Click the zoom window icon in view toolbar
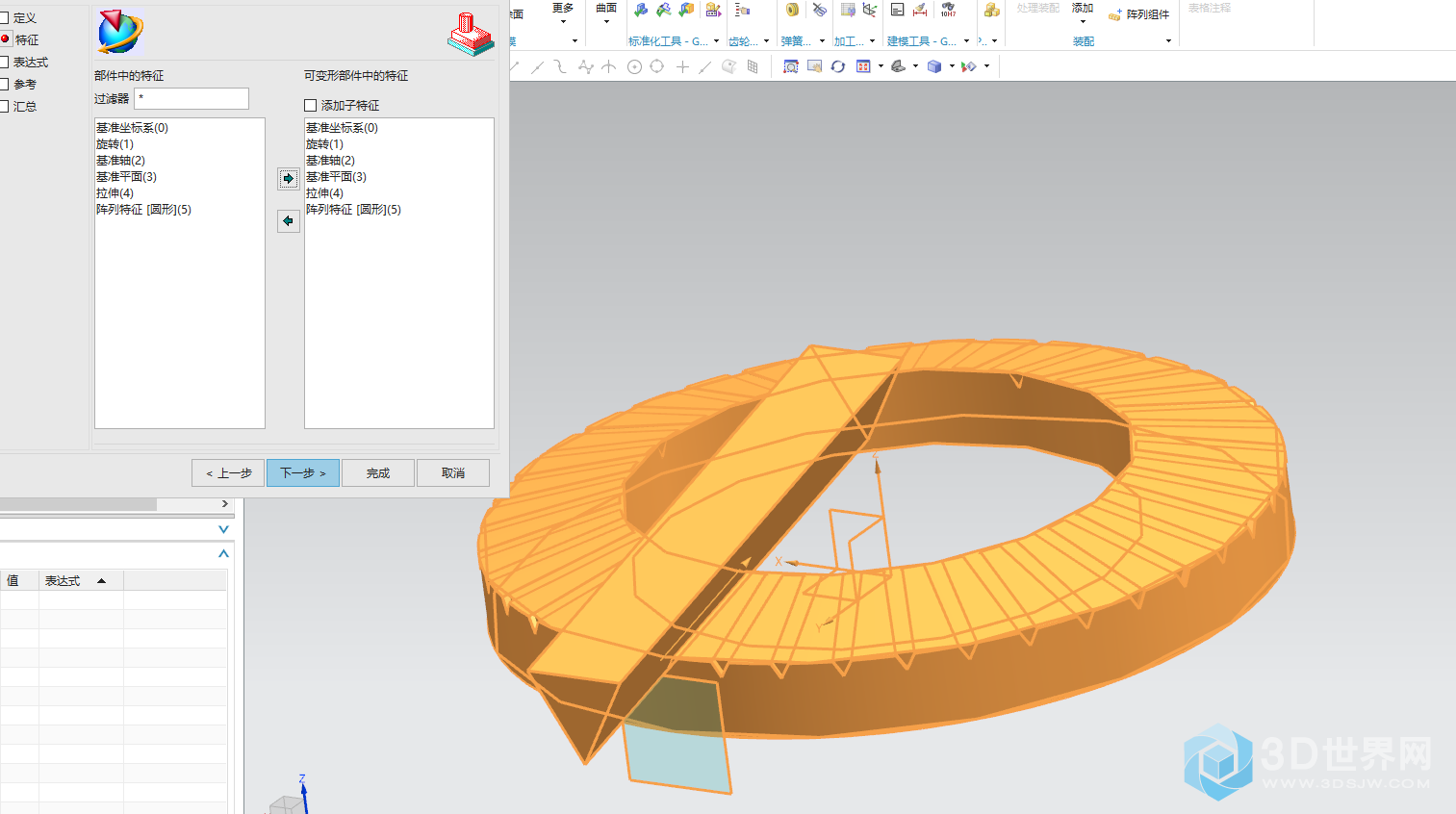 point(814,66)
